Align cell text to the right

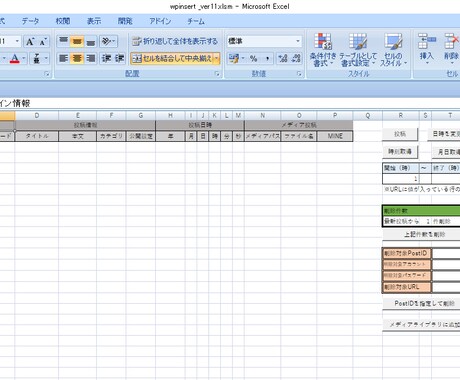click(91, 59)
